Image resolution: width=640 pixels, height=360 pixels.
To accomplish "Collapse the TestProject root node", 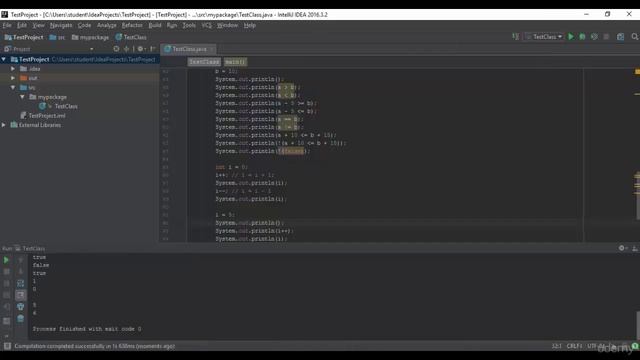I will [4, 60].
